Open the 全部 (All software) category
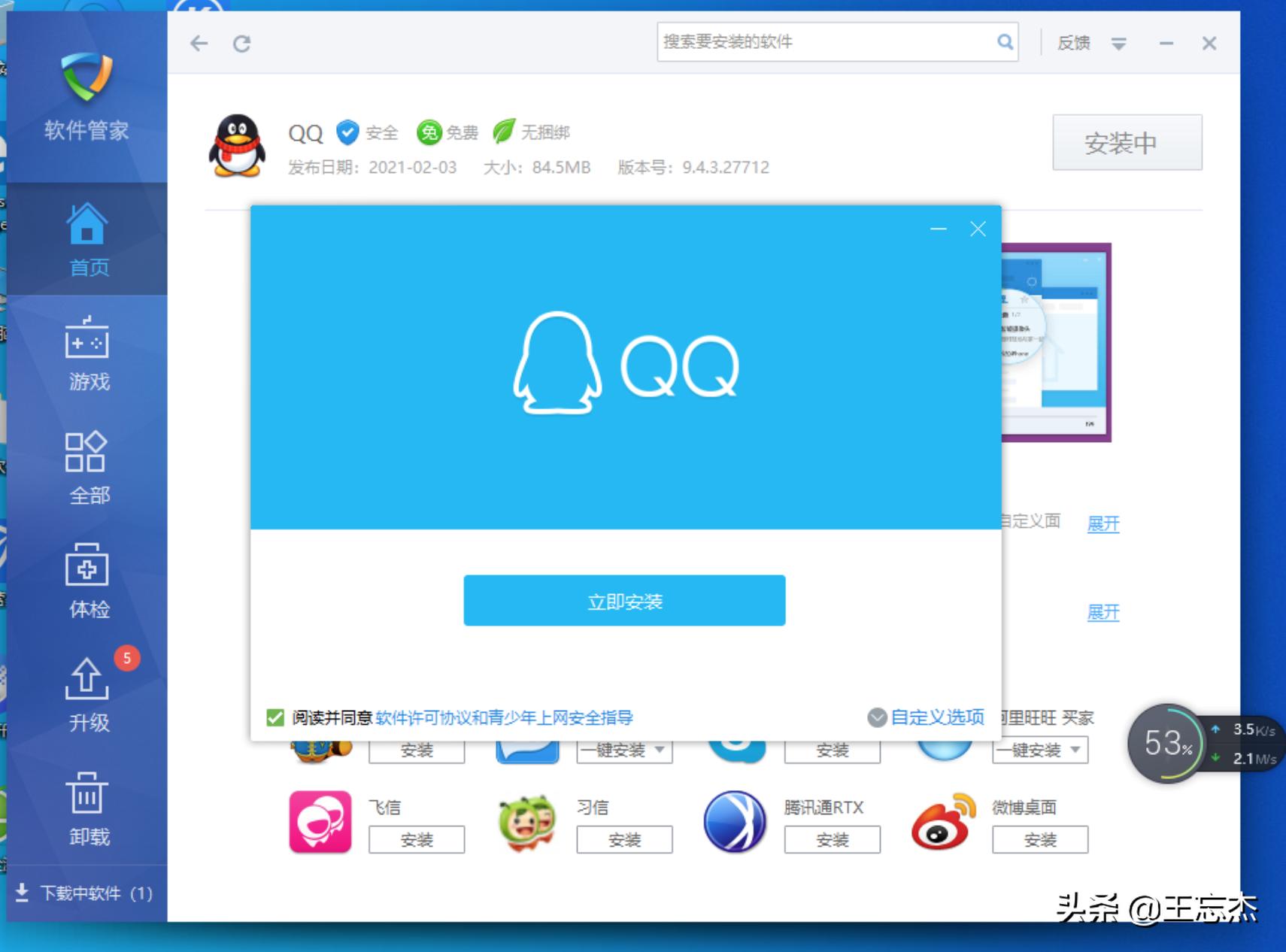 click(88, 468)
